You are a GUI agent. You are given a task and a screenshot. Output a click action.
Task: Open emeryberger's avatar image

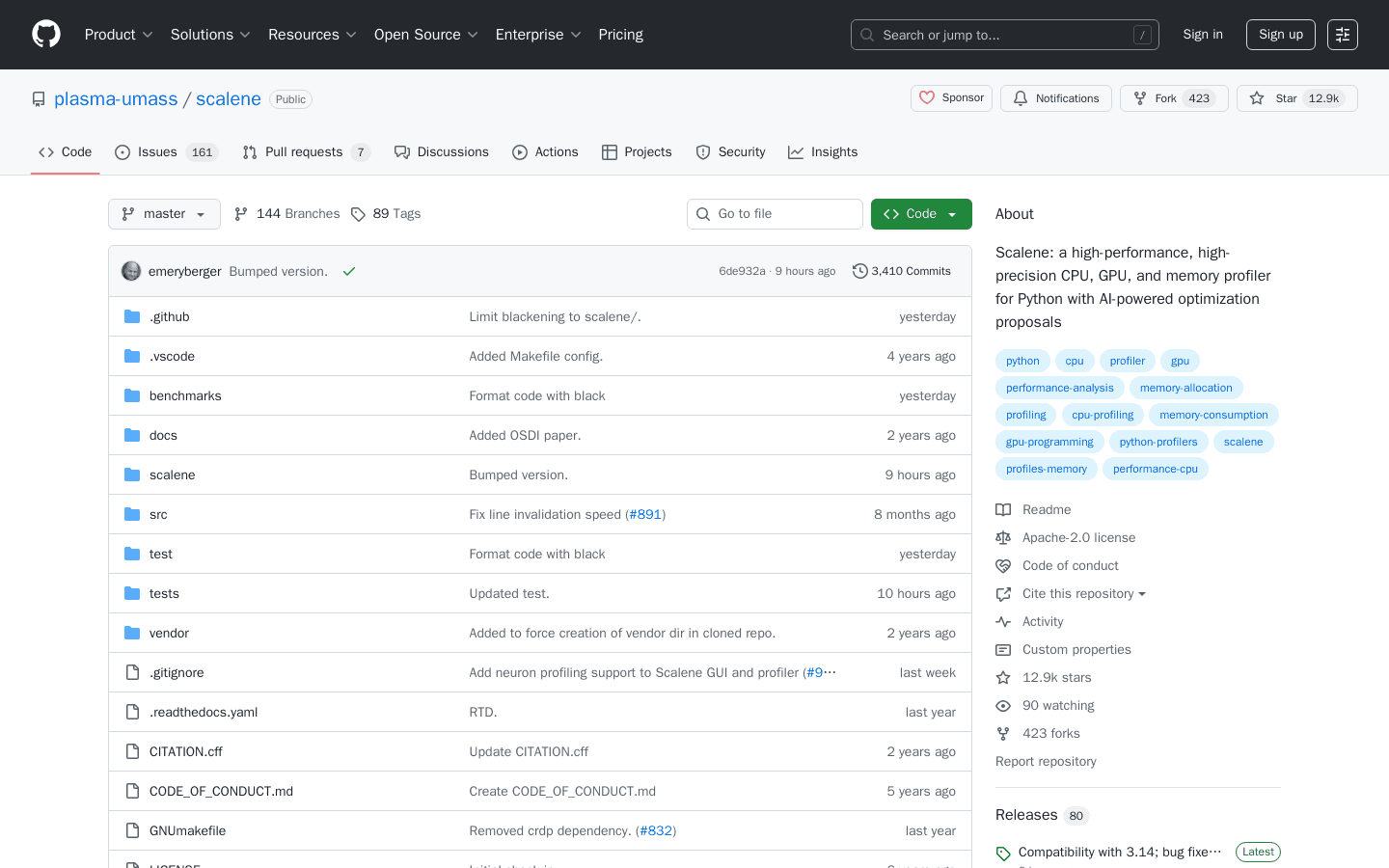131,271
